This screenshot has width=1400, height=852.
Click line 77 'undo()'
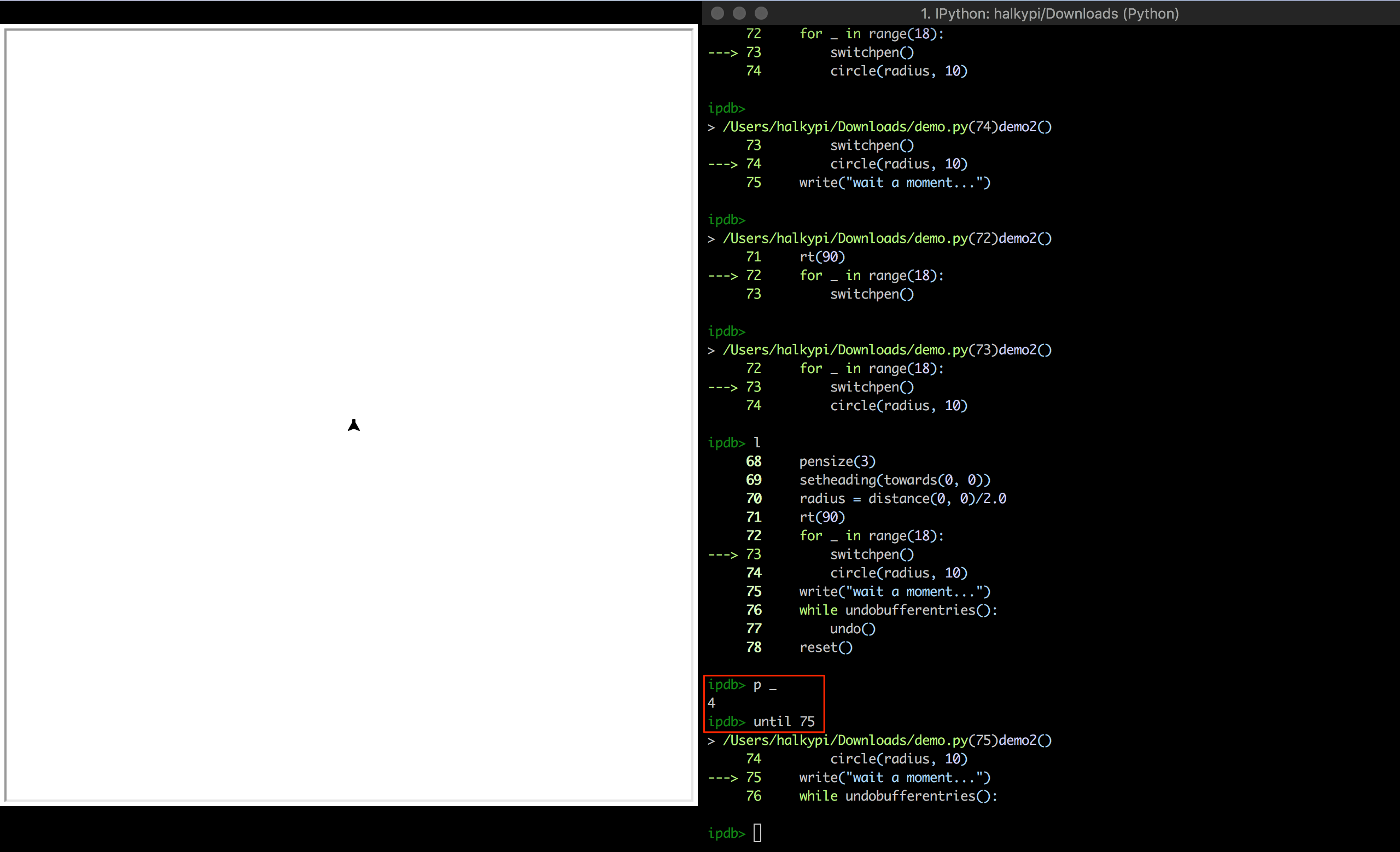(811, 629)
